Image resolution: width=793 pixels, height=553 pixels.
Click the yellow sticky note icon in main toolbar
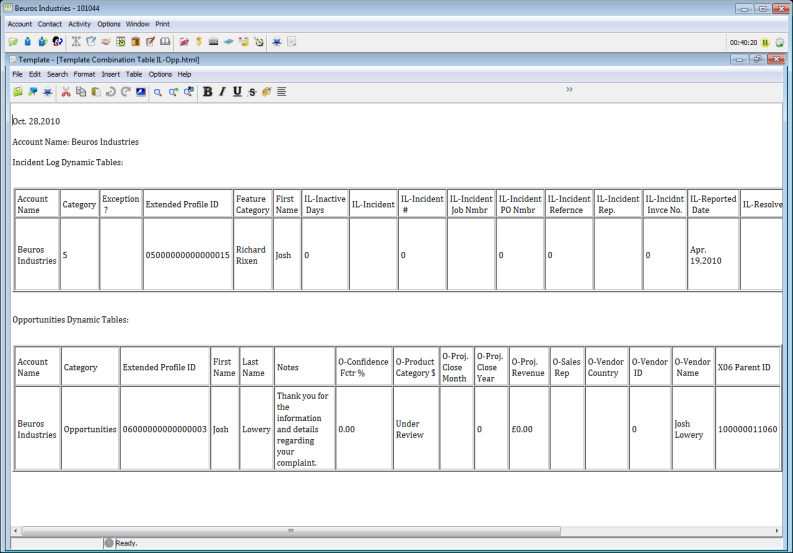click(244, 42)
